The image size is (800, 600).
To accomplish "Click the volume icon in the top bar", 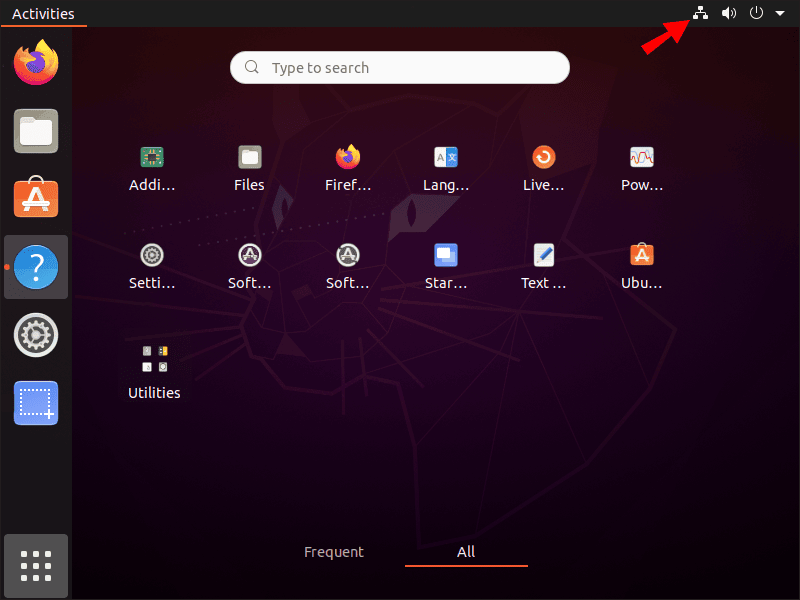I will coord(729,13).
